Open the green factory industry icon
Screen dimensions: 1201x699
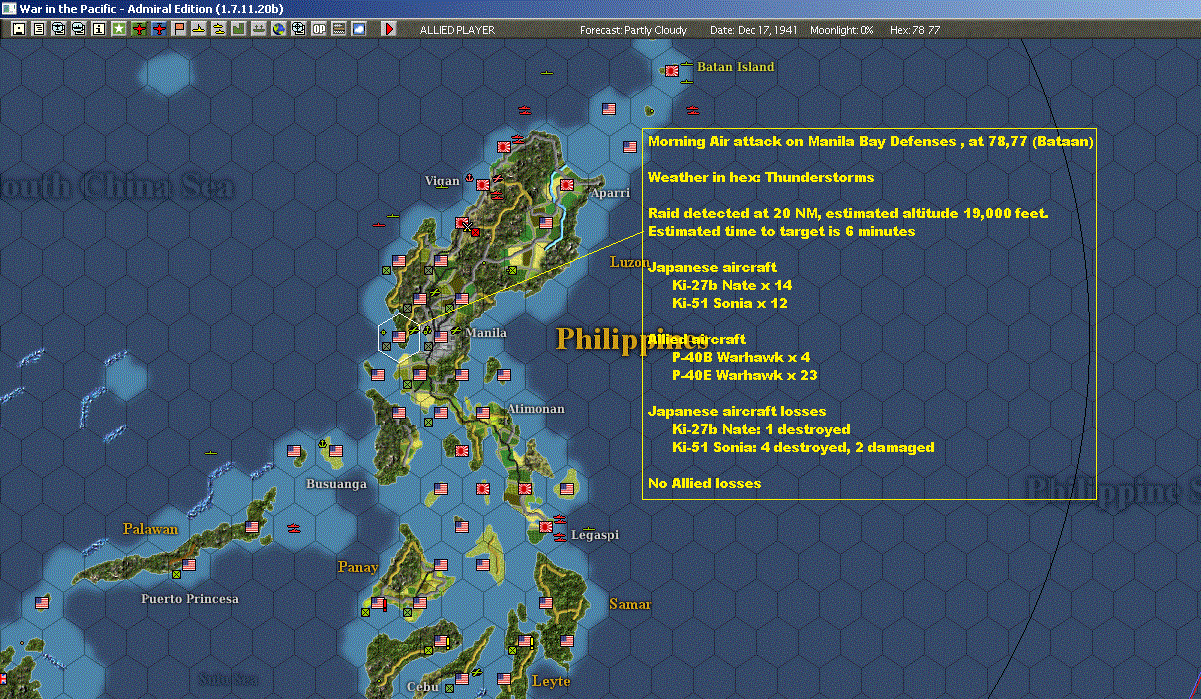tap(238, 29)
